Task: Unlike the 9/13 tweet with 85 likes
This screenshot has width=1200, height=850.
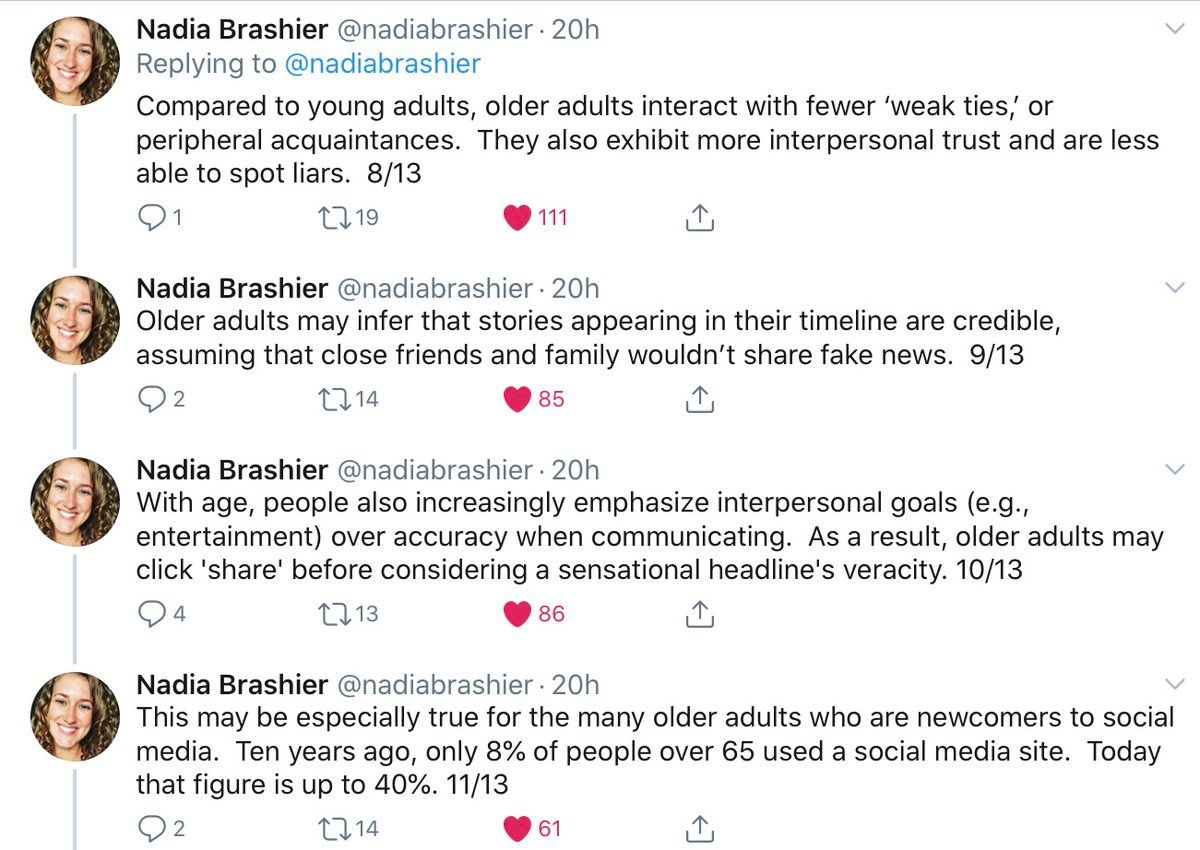Action: 517,399
